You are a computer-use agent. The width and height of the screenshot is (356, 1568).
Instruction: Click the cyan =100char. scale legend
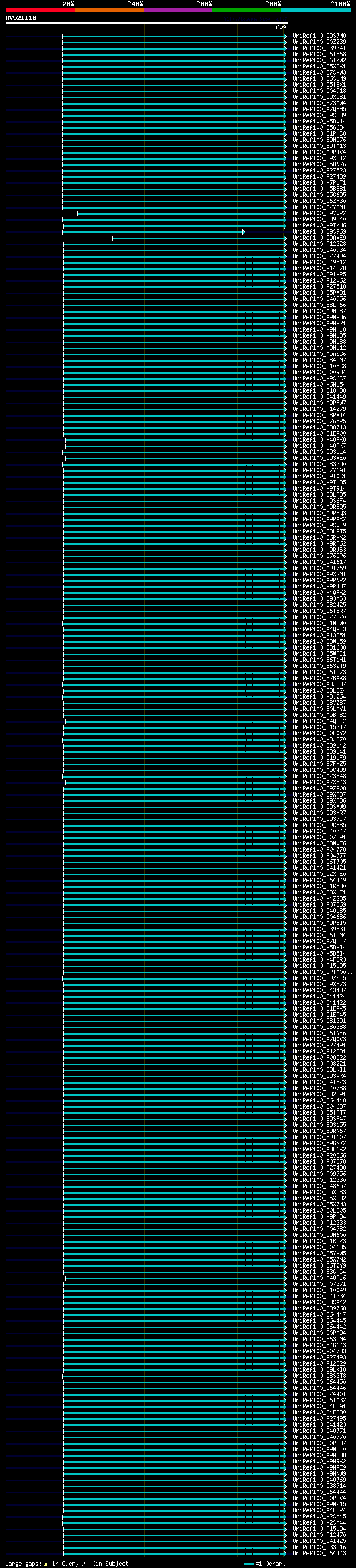(265, 1563)
